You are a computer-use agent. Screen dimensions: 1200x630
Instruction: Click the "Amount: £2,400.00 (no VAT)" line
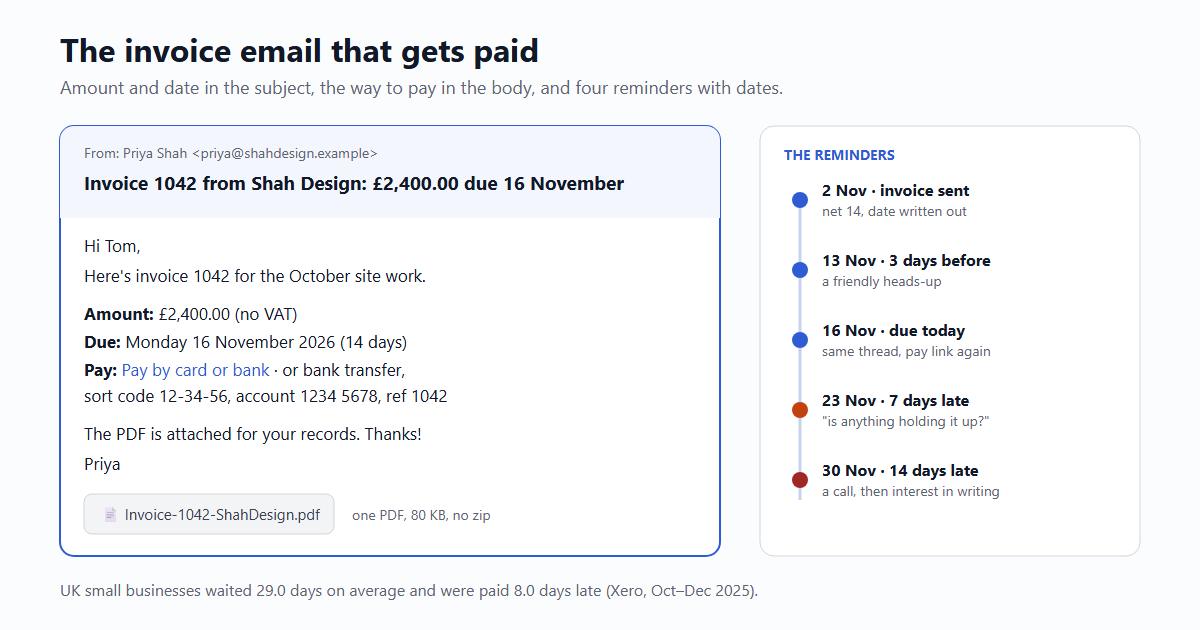[191, 314]
